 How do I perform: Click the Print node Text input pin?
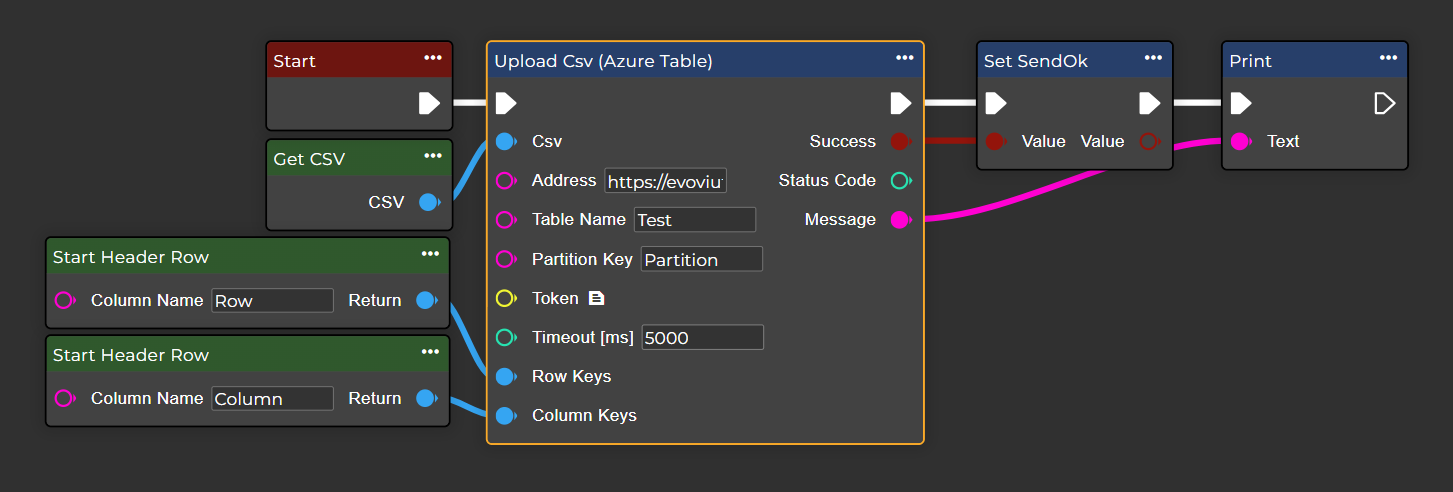[1240, 142]
